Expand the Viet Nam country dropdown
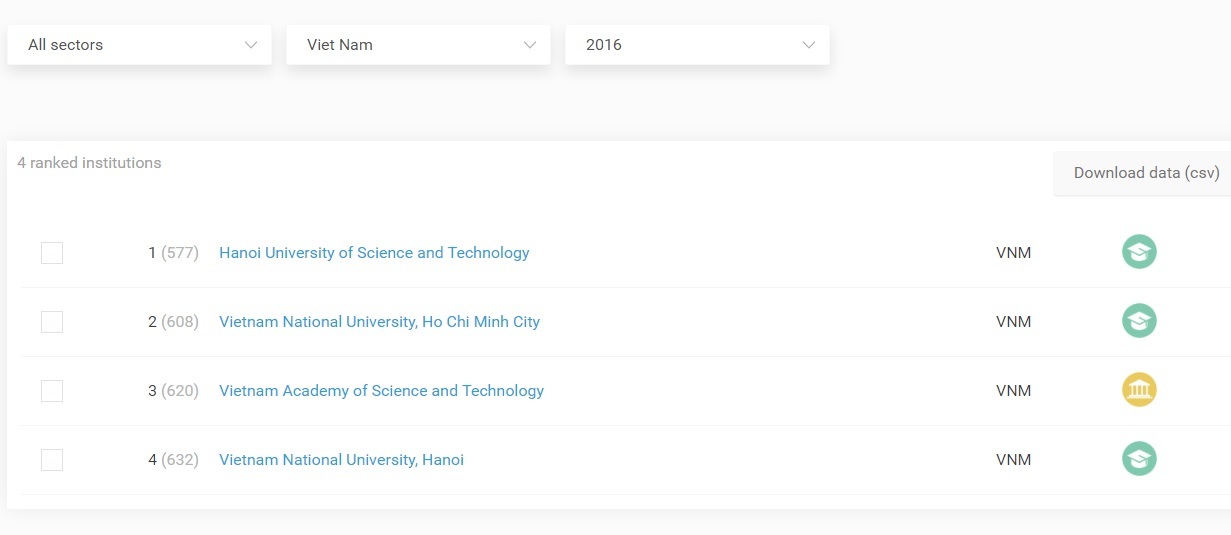Image resolution: width=1231 pixels, height=535 pixels. coord(418,45)
